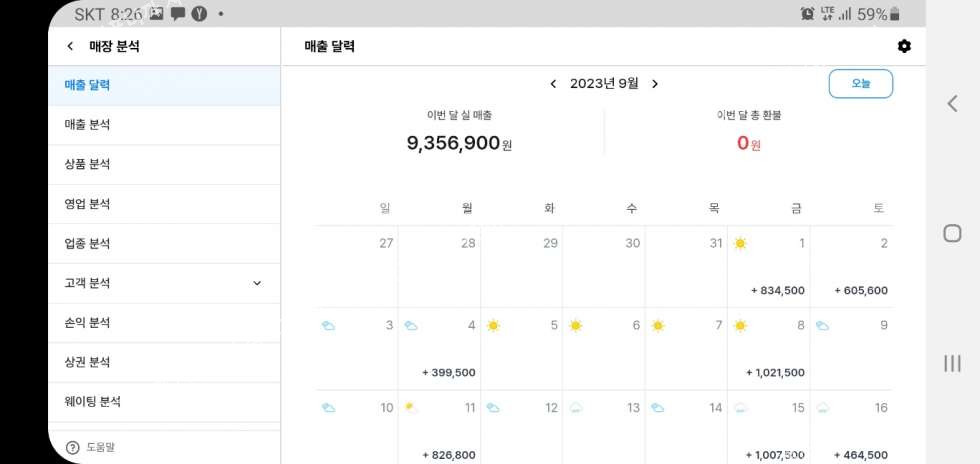
Task: Go to previous month with left chevron
Action: point(553,84)
